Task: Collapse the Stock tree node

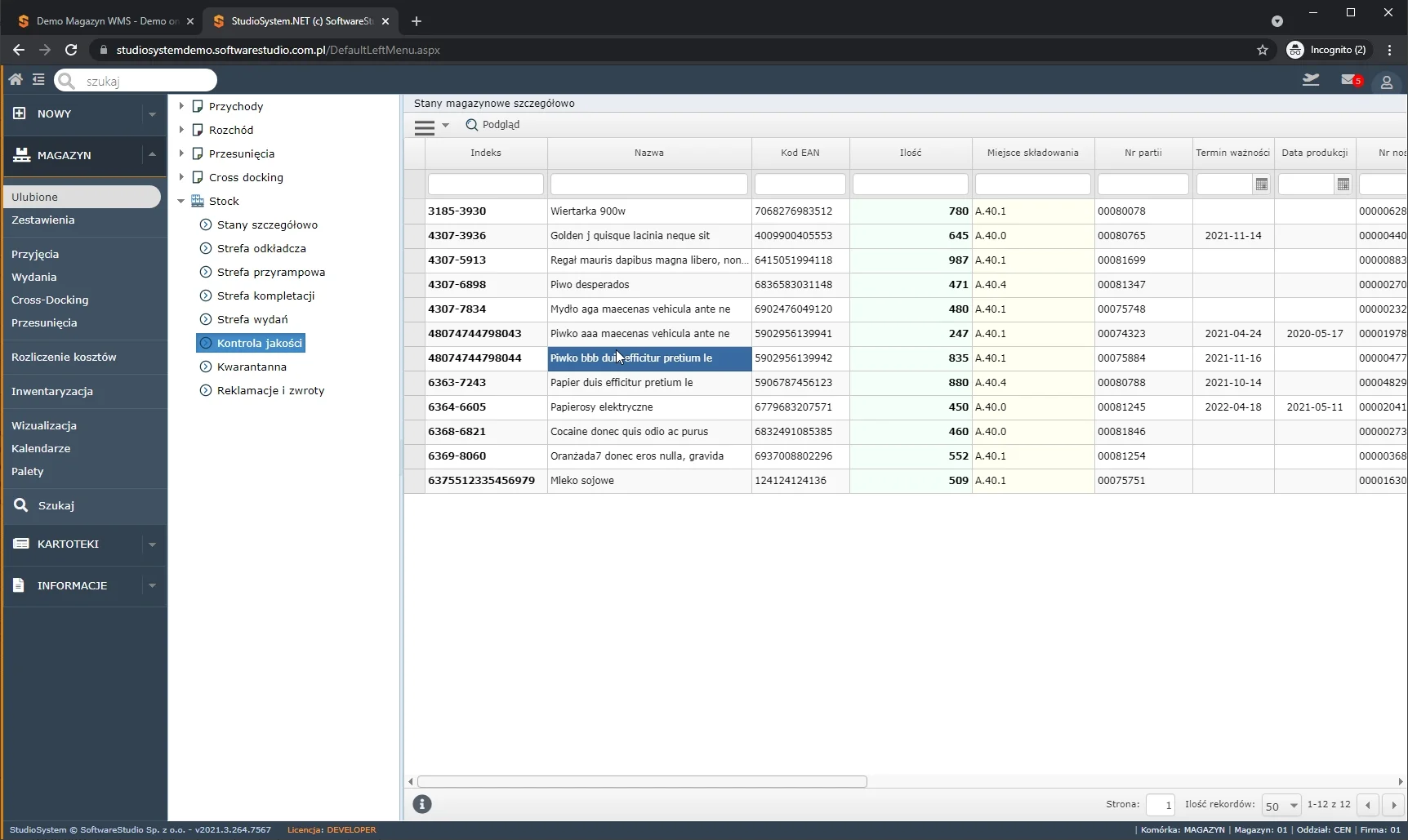Action: tap(181, 201)
